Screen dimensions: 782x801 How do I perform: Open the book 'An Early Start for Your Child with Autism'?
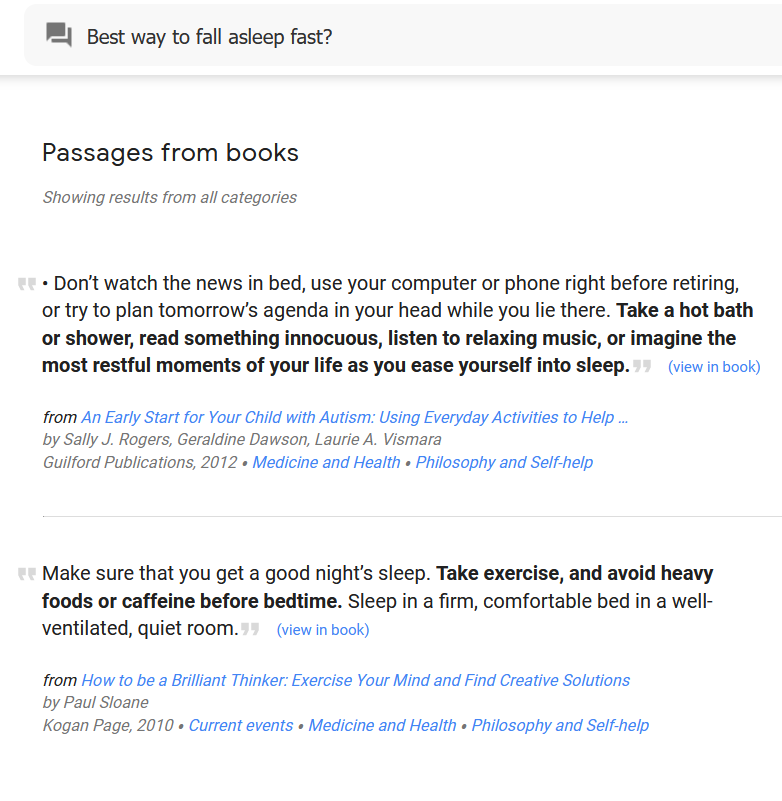pos(353,417)
